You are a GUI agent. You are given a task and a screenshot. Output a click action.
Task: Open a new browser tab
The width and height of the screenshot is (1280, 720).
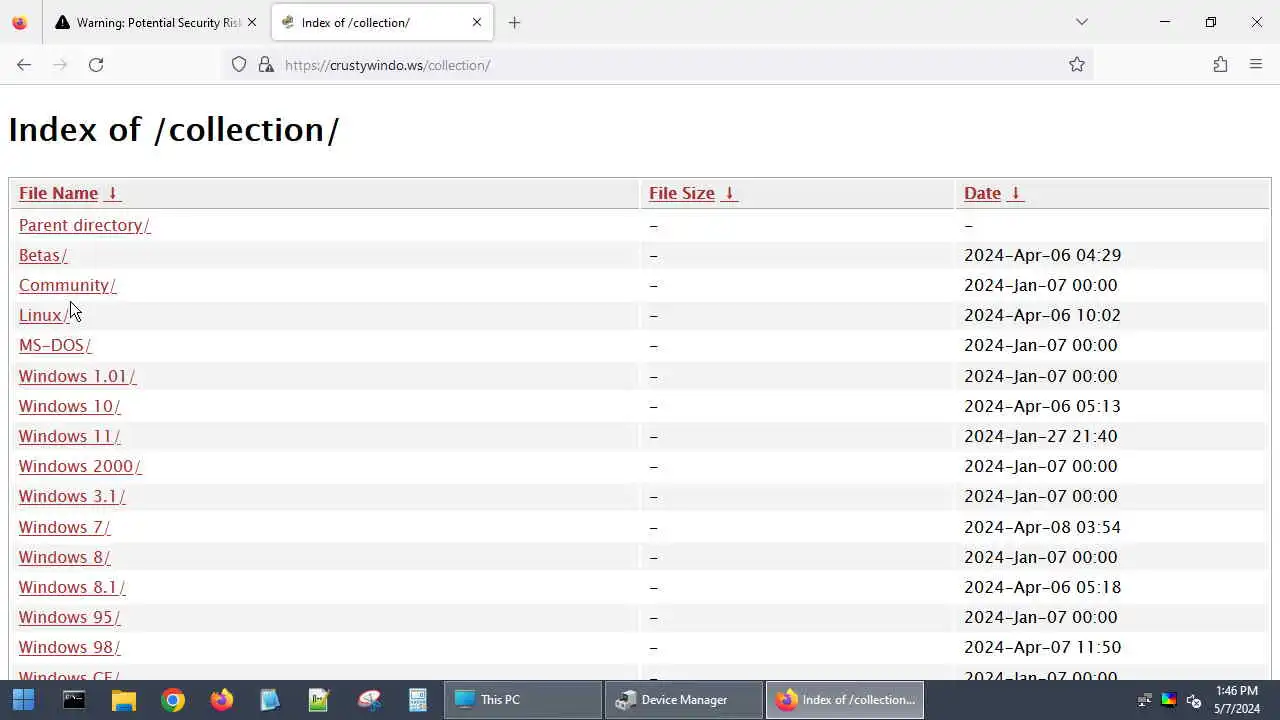[514, 22]
